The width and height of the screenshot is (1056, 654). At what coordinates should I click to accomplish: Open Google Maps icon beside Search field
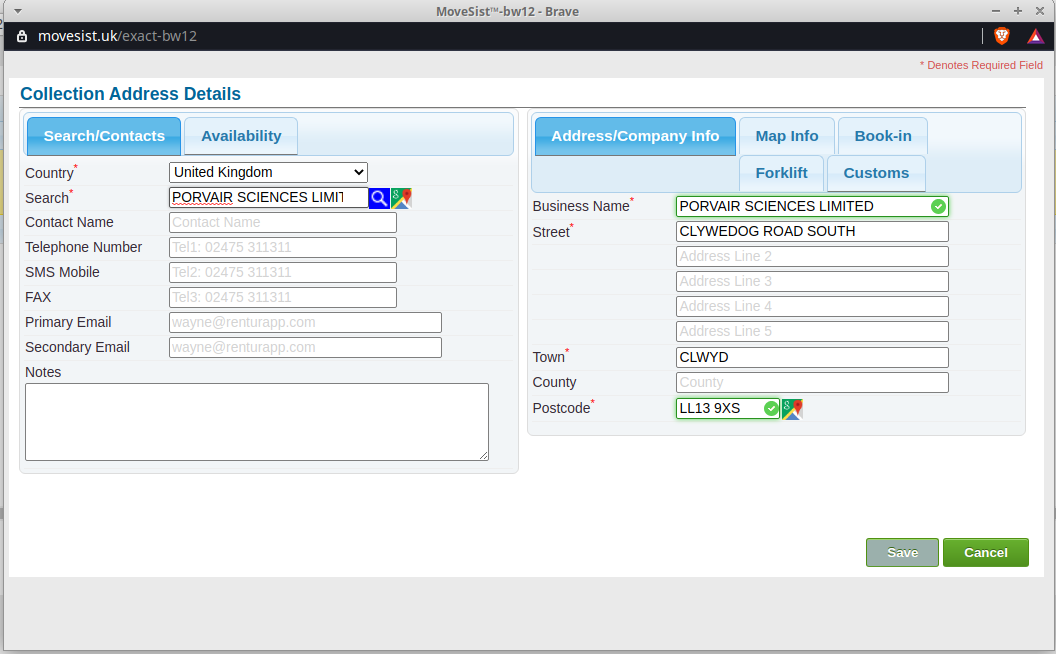point(401,198)
